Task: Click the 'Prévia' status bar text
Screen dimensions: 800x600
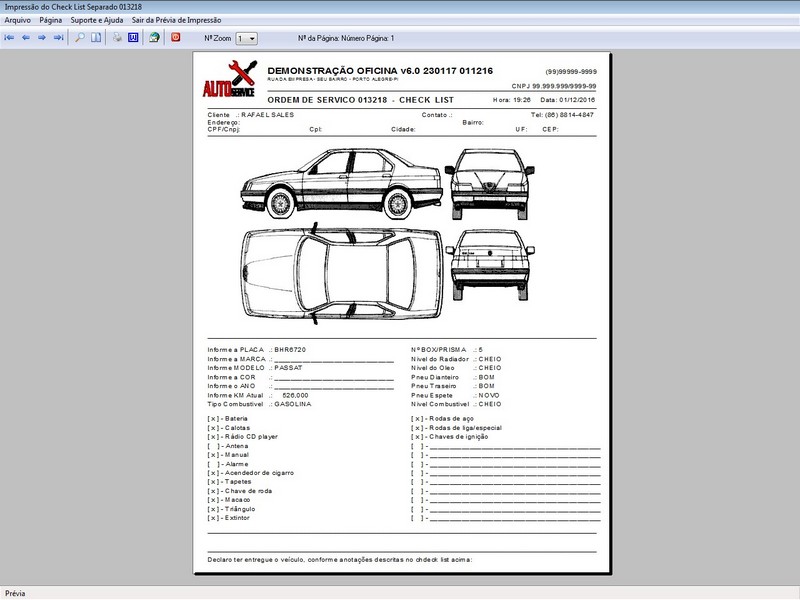Action: click(x=15, y=593)
